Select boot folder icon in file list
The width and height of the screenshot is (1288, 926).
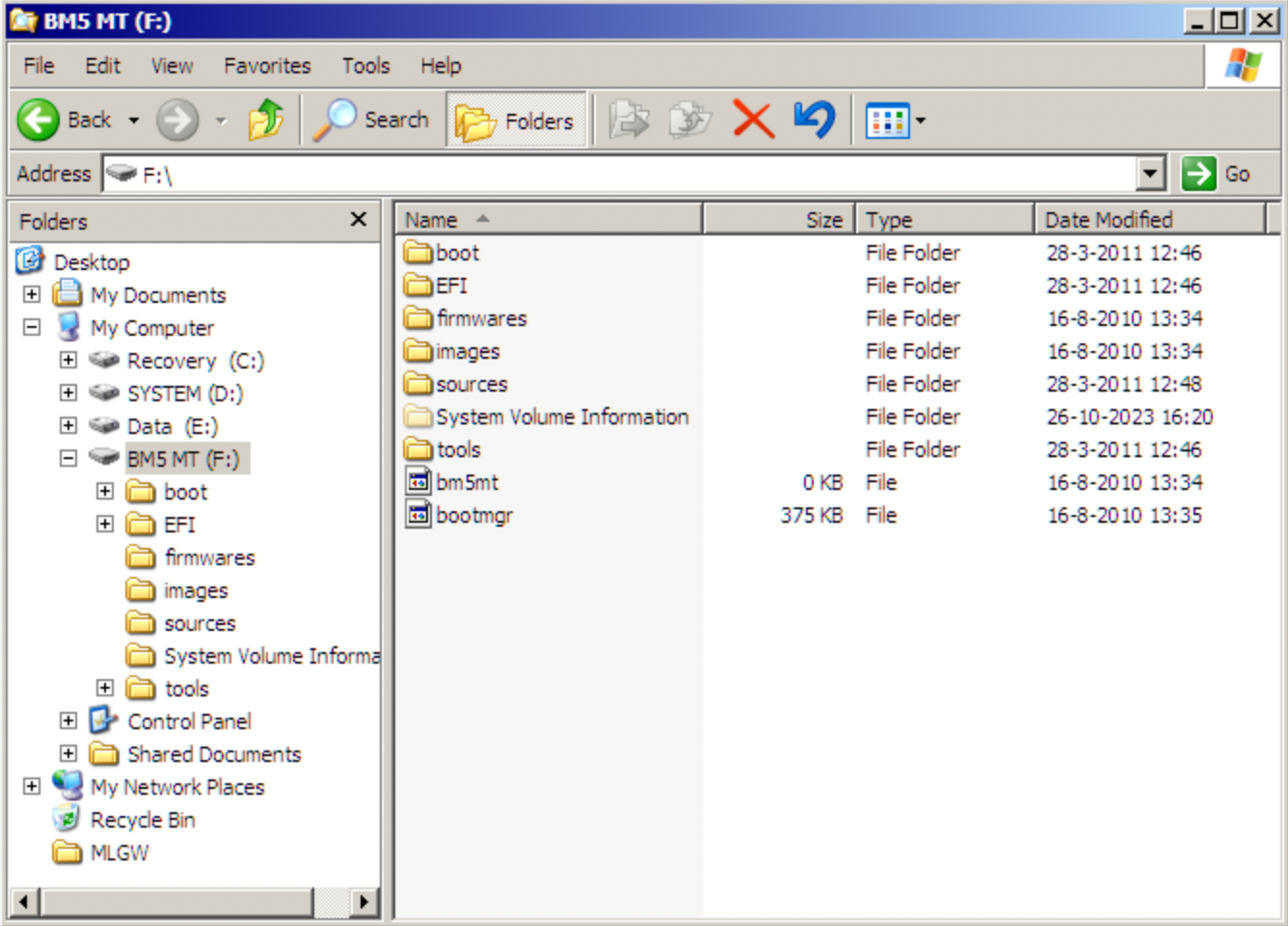click(418, 253)
